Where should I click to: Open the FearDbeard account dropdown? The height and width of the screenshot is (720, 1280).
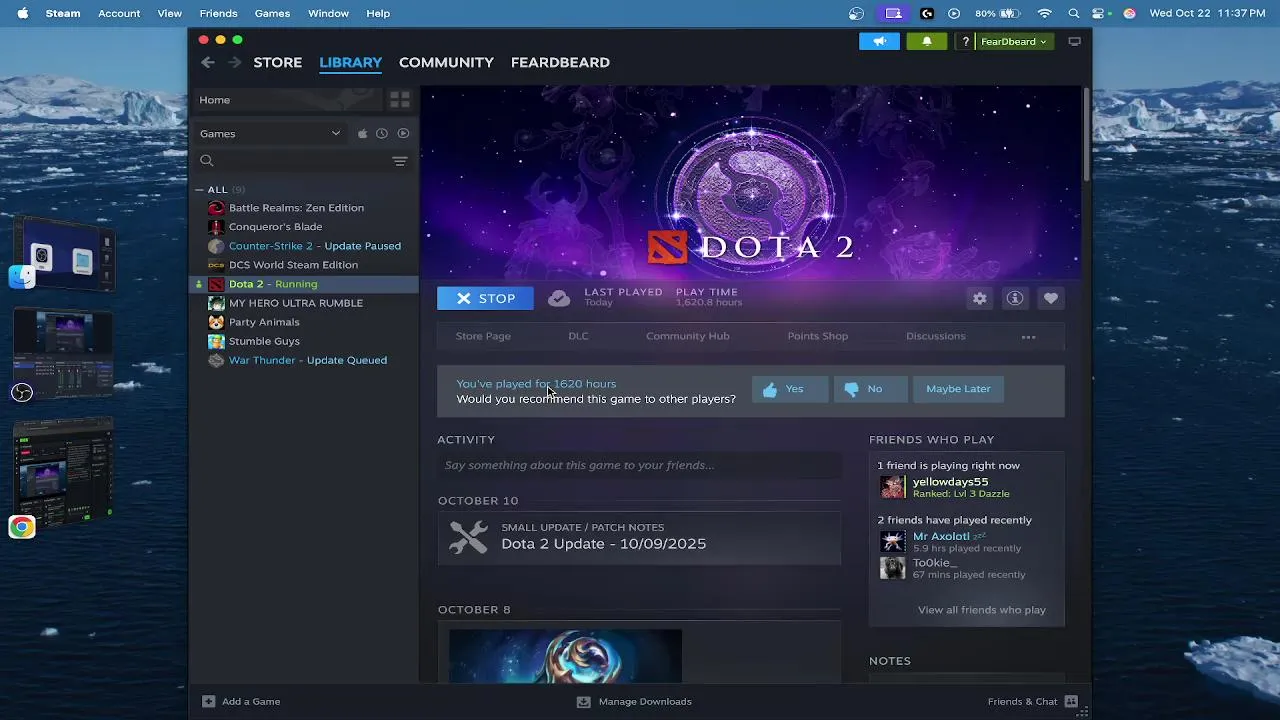click(x=1014, y=41)
